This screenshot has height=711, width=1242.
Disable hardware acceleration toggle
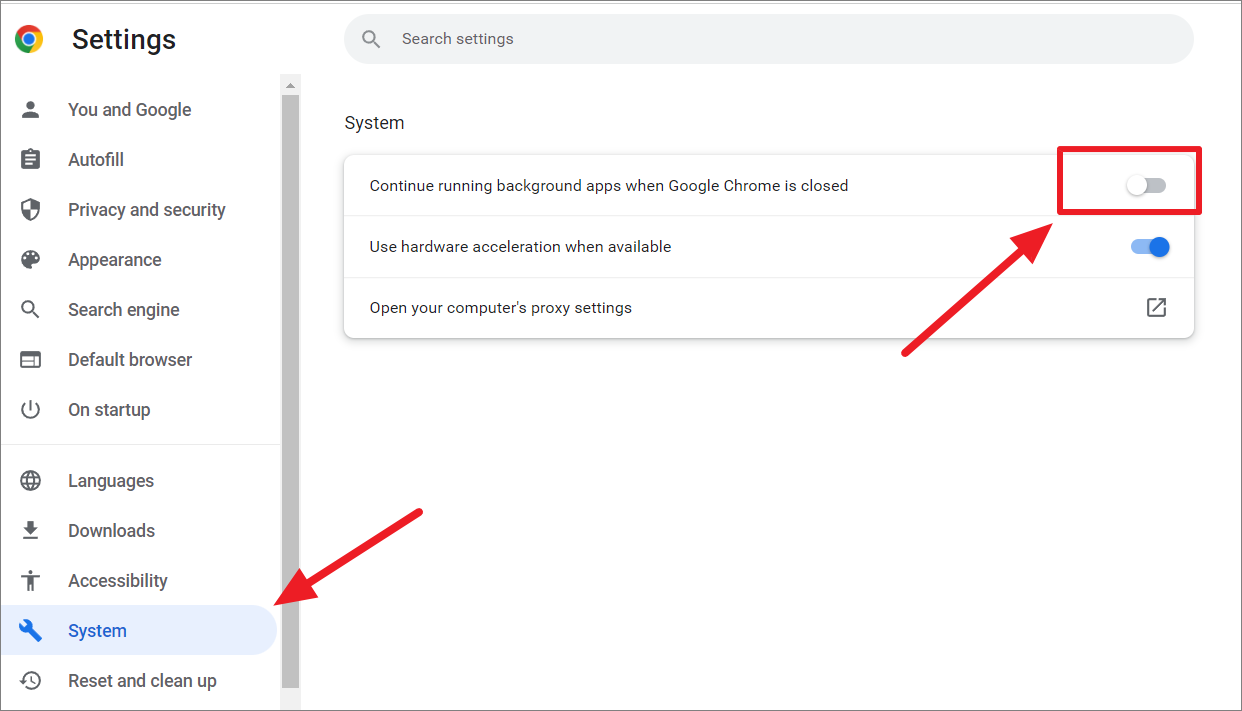click(1150, 246)
